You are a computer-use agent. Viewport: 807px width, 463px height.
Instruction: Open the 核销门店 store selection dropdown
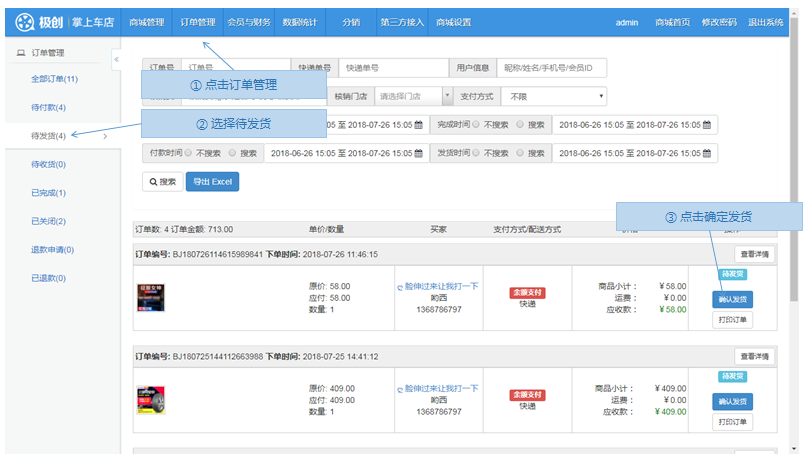coord(413,97)
